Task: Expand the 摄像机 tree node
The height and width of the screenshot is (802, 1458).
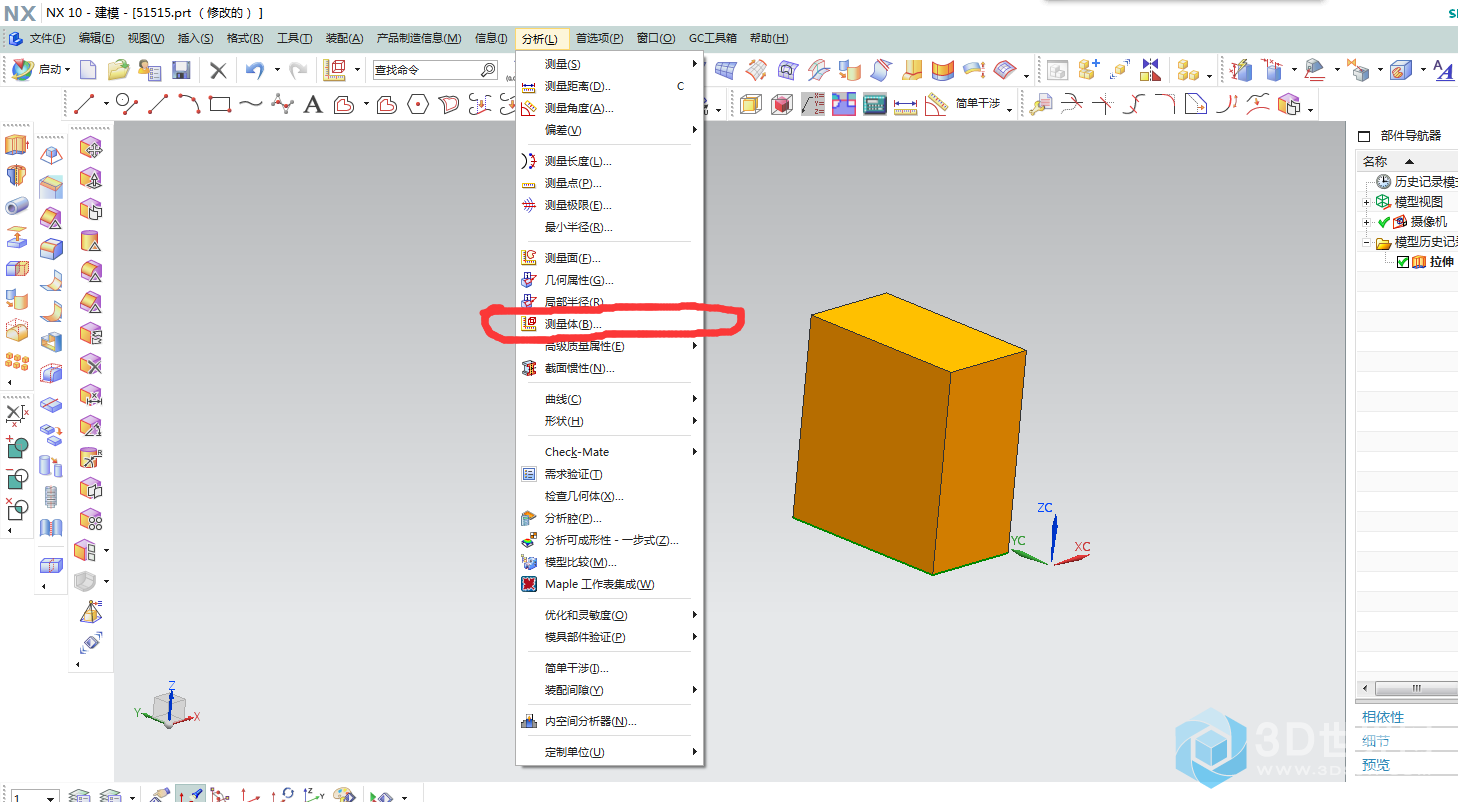Action: pyautogui.click(x=1366, y=222)
